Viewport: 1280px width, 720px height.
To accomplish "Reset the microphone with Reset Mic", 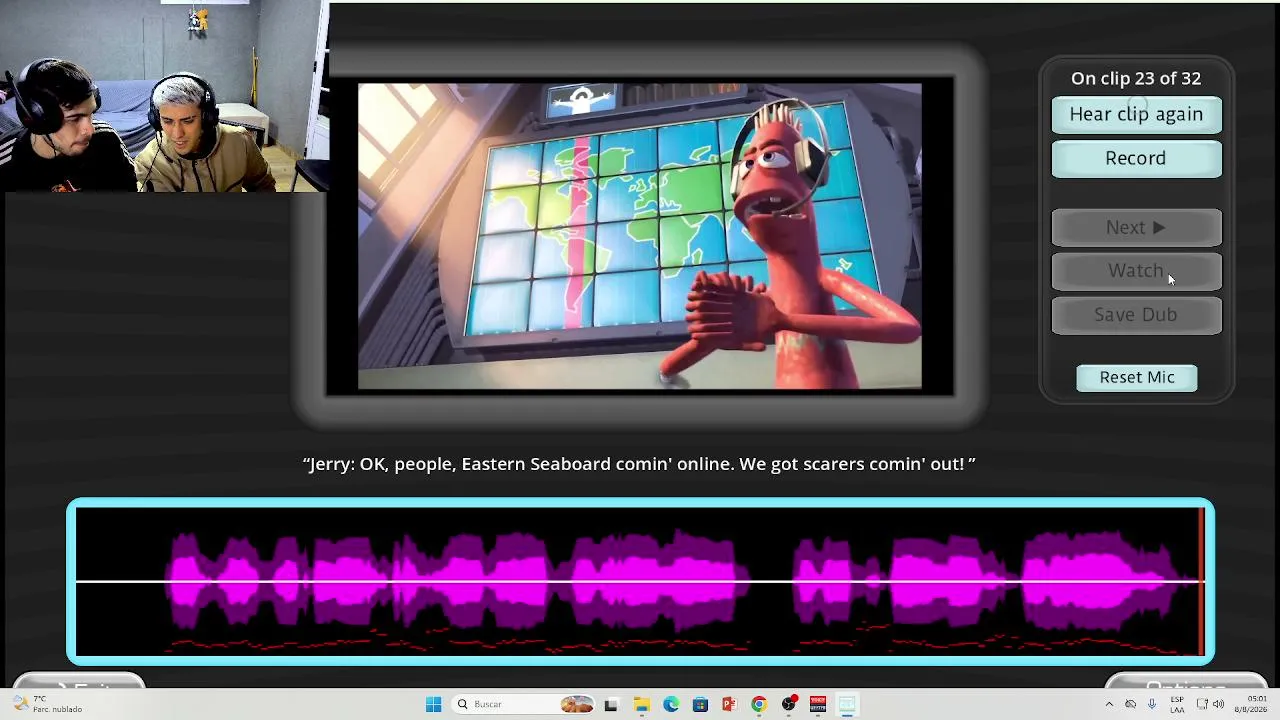I will click(x=1137, y=377).
